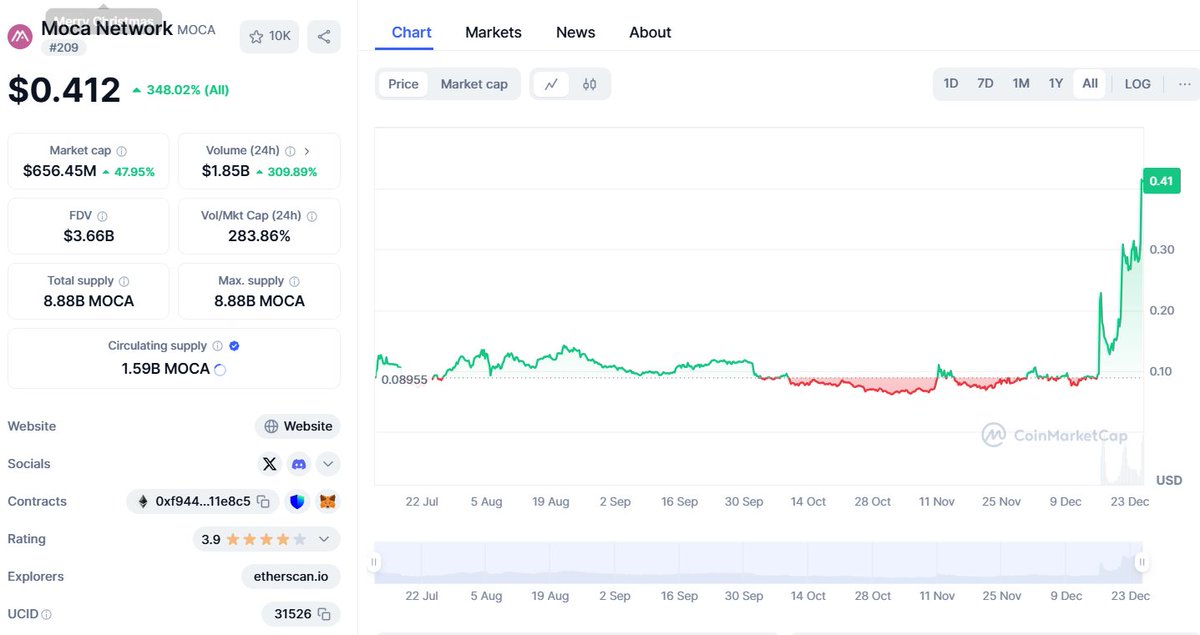
Task: Click the Moca Network logo icon
Action: click(x=20, y=37)
